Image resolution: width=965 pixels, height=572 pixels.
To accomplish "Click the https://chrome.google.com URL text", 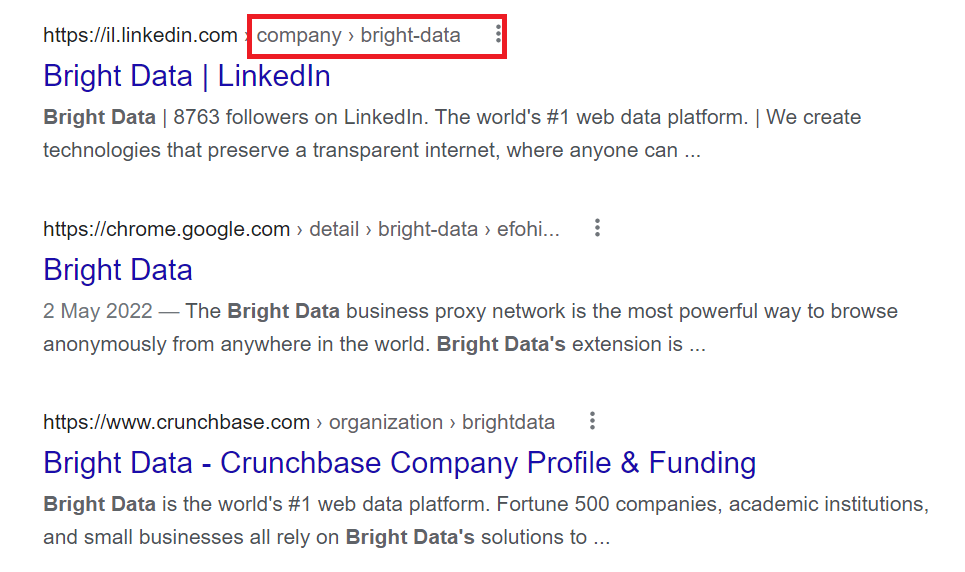I will click(166, 229).
